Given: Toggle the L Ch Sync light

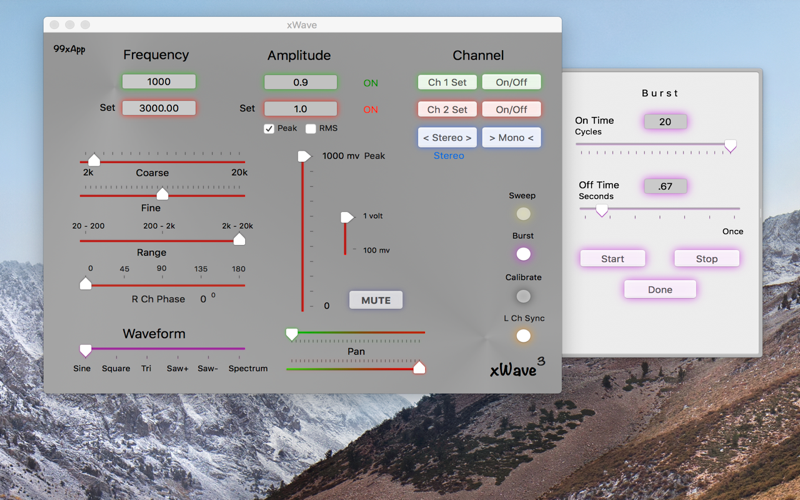Looking at the screenshot, I should click(523, 336).
